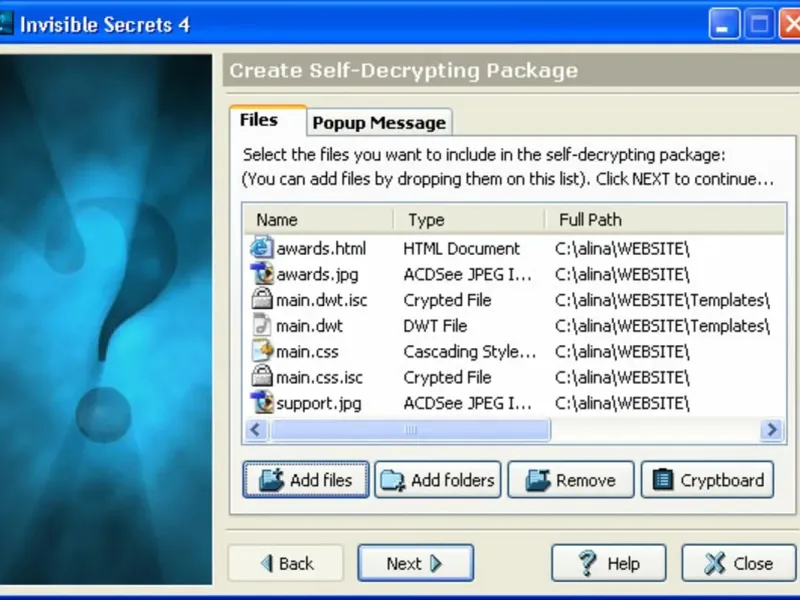Click the full path of main.dwt

[662, 326]
